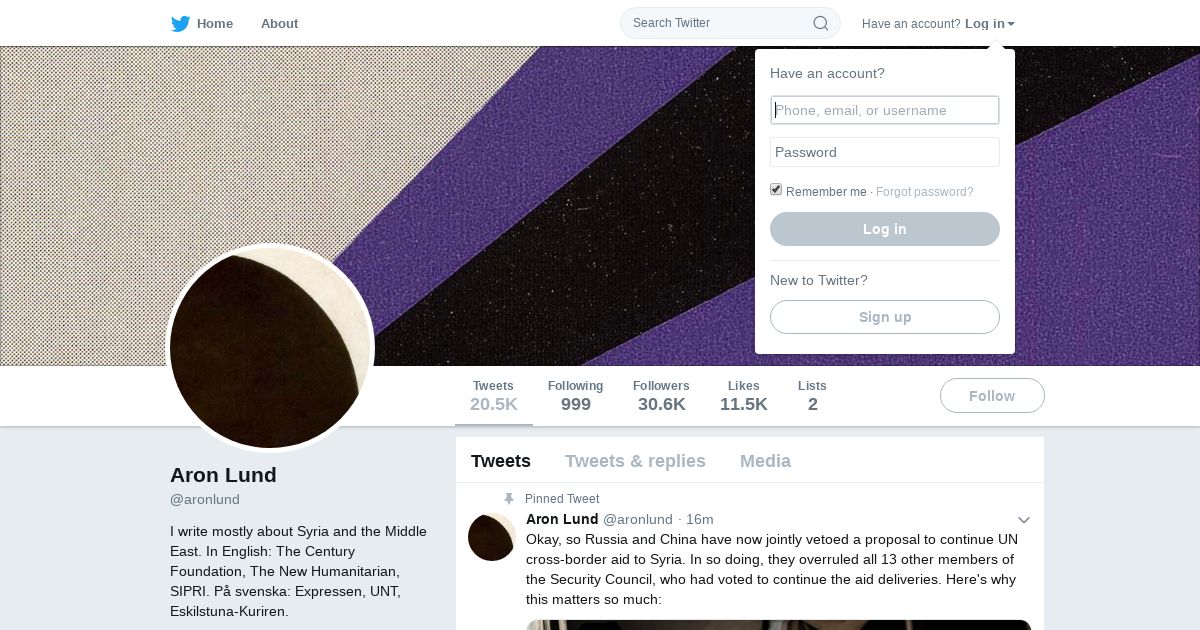Switch to Tweets & replies tab

635,461
